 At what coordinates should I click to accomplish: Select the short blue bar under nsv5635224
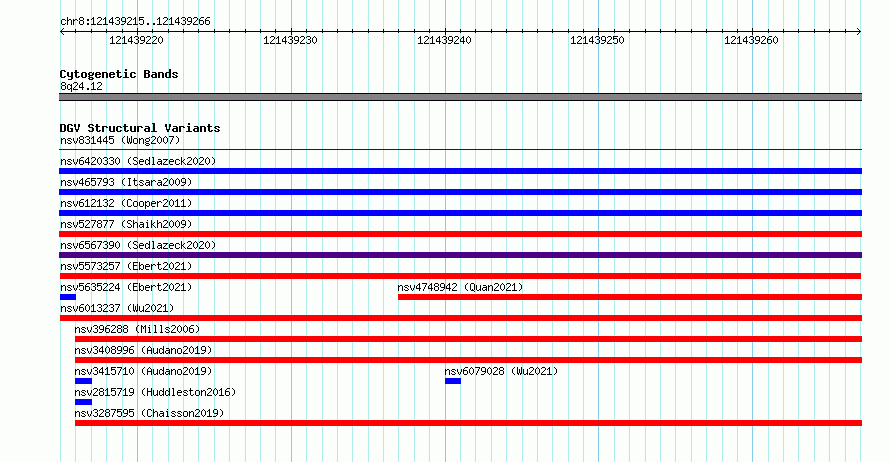pos(68,297)
